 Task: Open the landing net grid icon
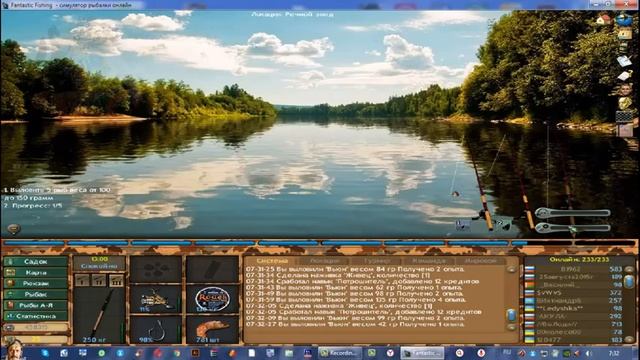(x=624, y=117)
